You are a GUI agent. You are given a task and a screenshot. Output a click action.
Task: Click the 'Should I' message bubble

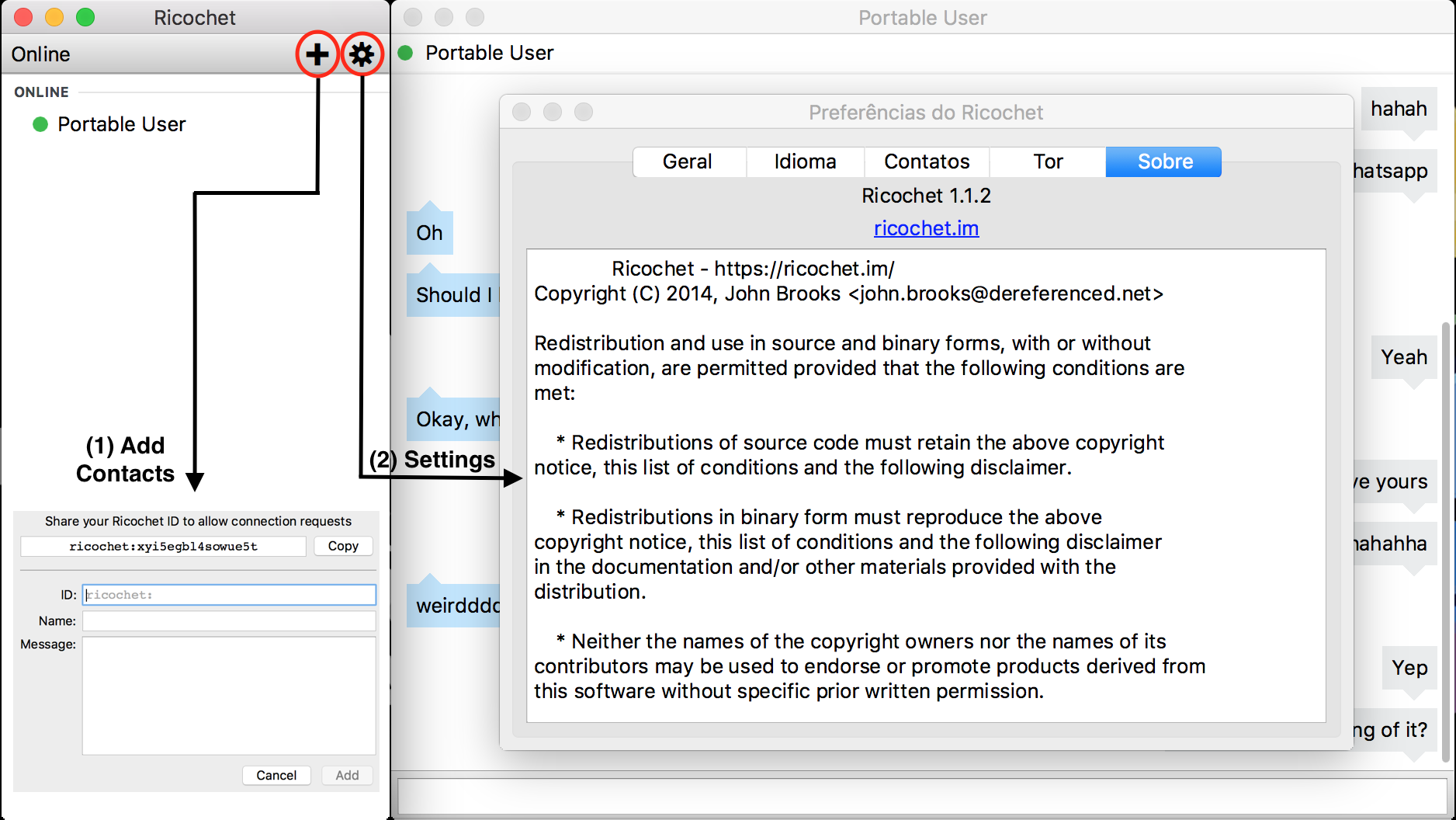(454, 295)
